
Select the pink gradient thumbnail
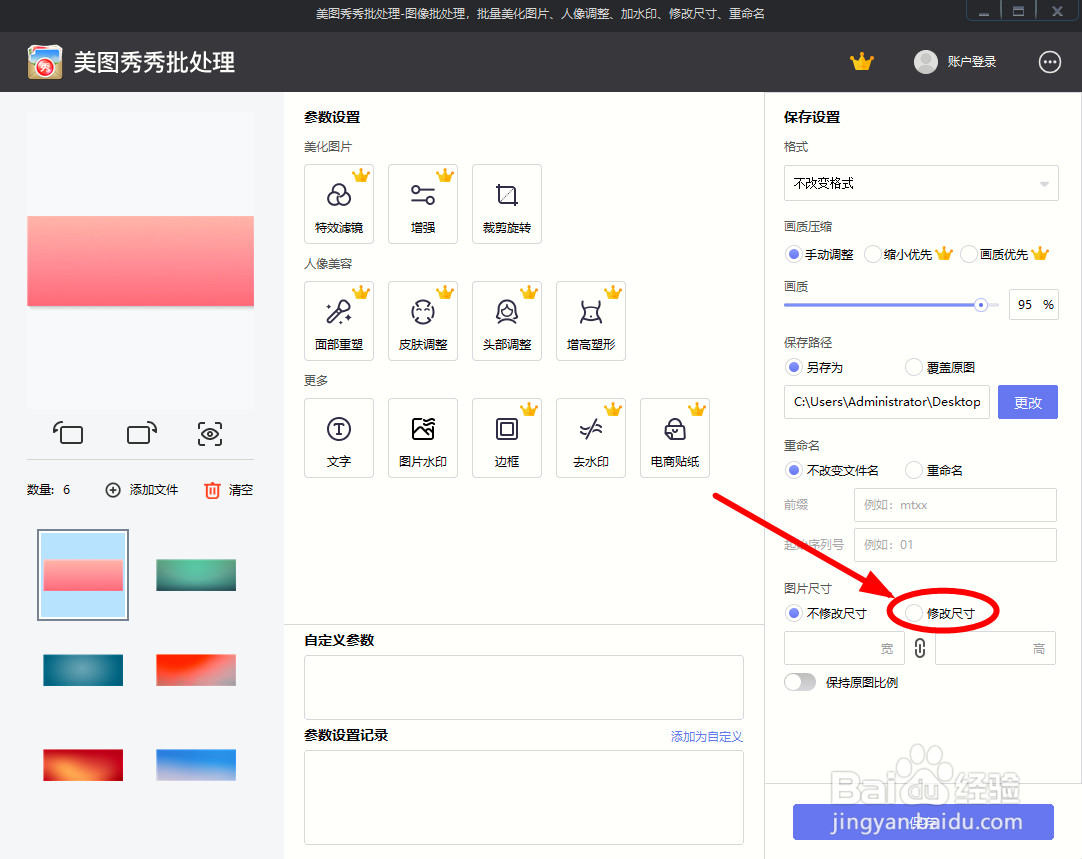(83, 575)
